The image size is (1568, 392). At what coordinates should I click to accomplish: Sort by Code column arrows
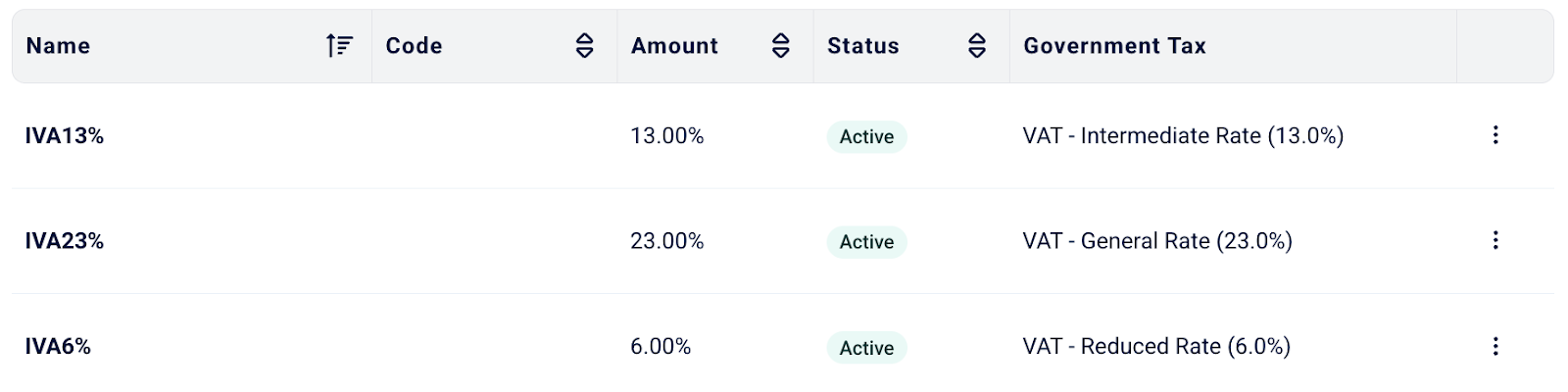coord(584,45)
